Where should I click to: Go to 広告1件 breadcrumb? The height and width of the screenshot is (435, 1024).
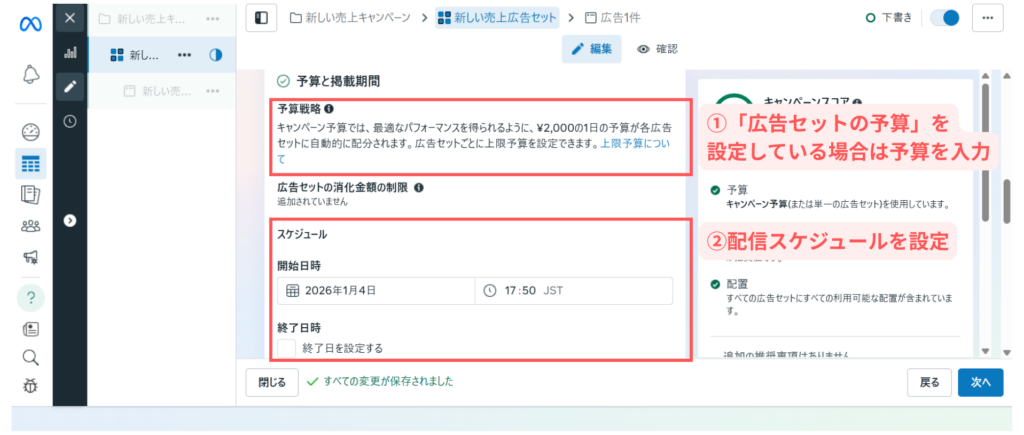tap(615, 18)
